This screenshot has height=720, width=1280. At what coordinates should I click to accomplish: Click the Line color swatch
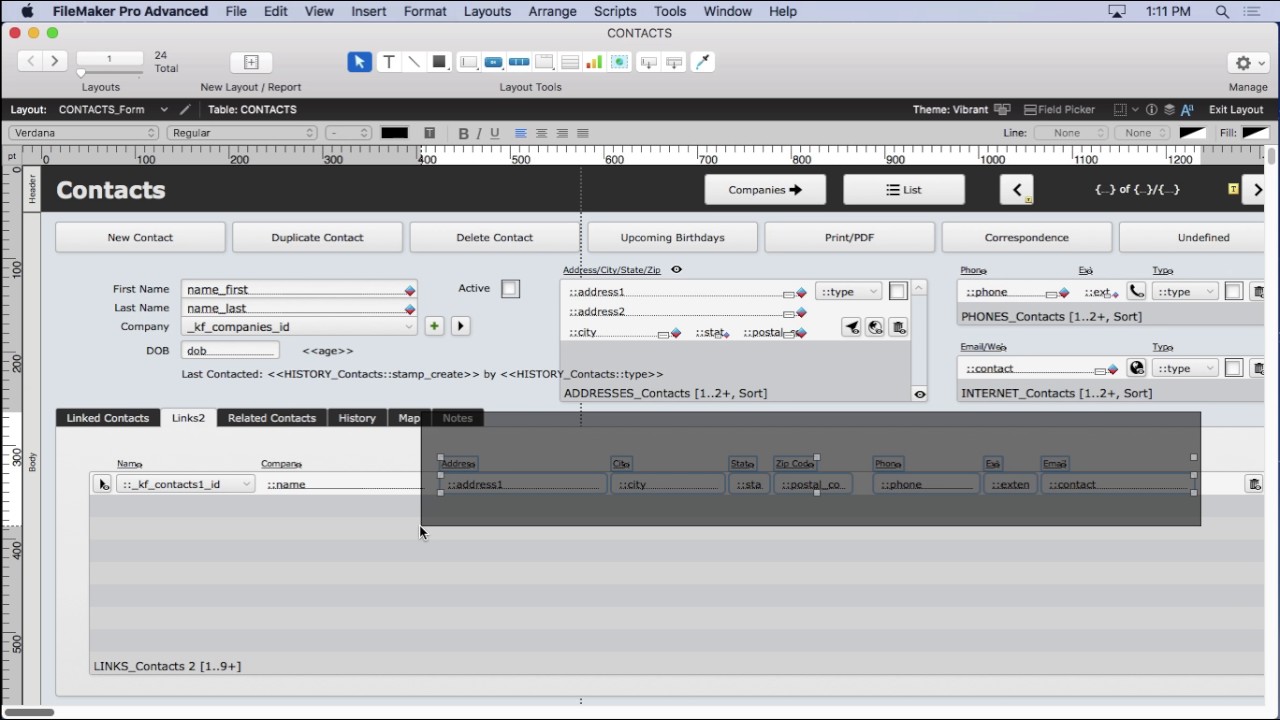1192,133
